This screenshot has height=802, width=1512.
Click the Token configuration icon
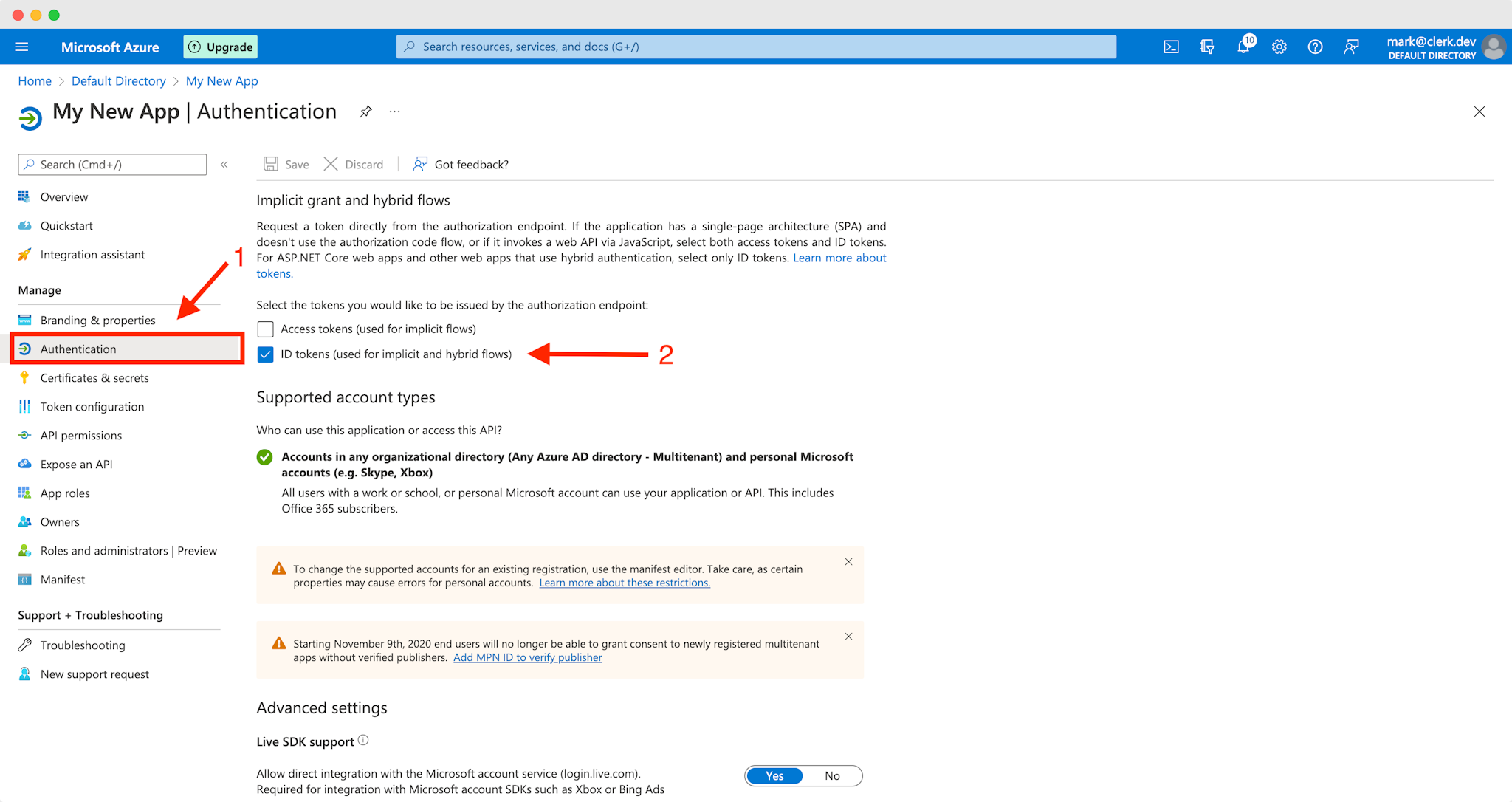(x=24, y=406)
